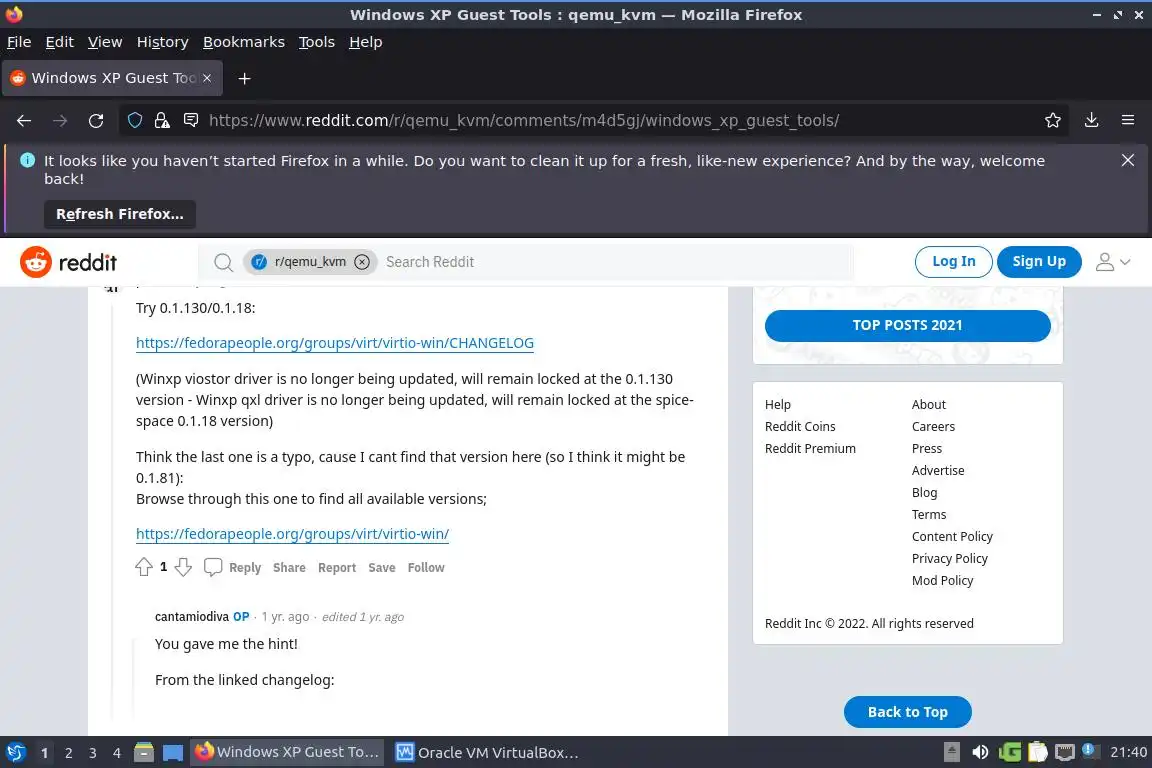The width and height of the screenshot is (1152, 768).
Task: Open the Content Policy link
Action: click(952, 536)
